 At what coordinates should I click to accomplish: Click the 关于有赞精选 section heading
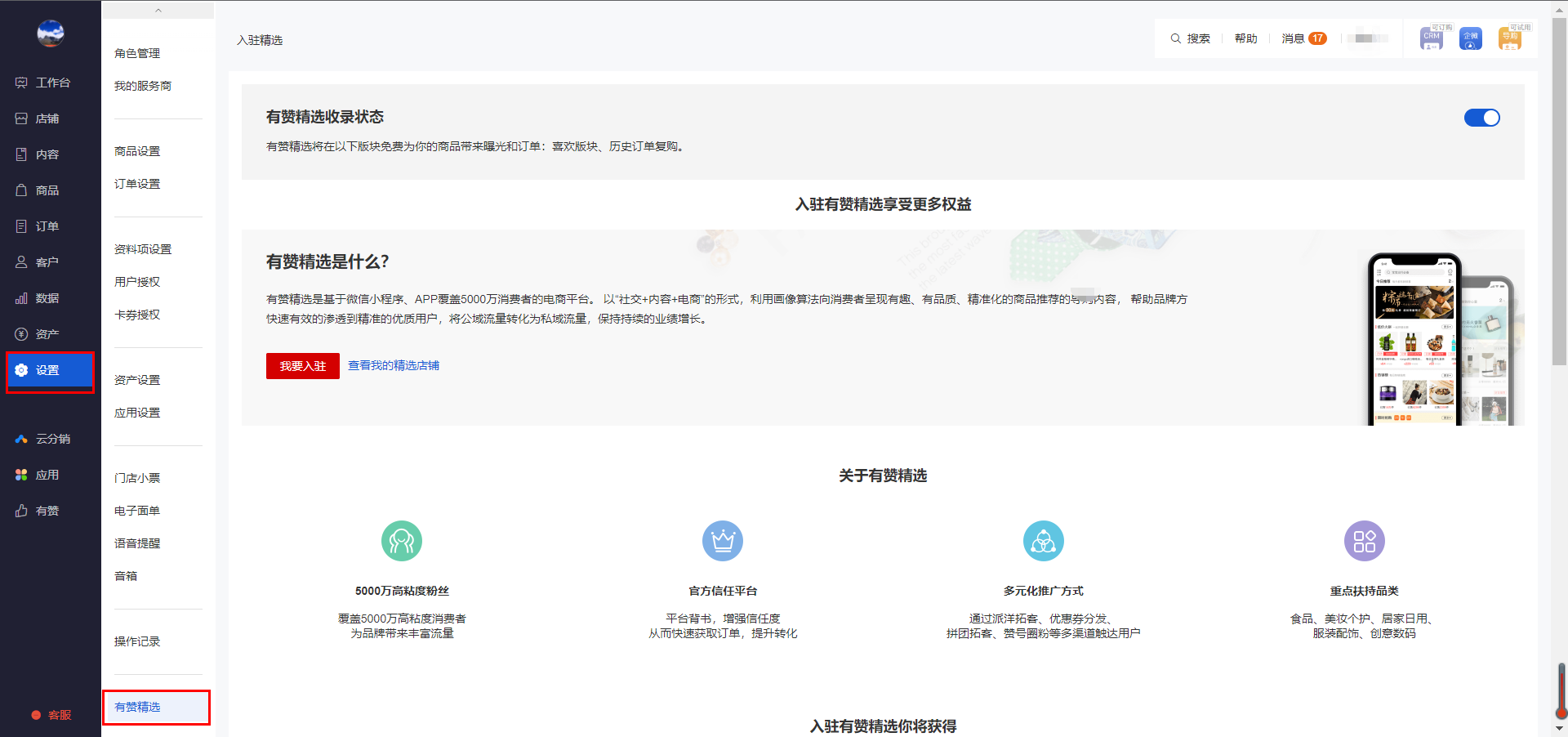click(x=883, y=476)
